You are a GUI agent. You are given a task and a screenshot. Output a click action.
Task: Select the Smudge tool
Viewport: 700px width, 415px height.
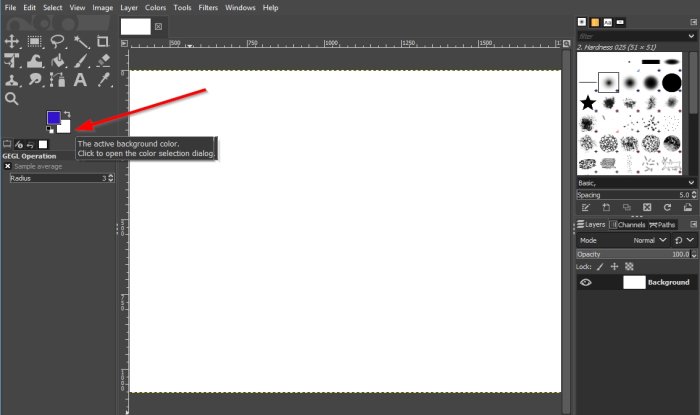pyautogui.click(x=34, y=80)
